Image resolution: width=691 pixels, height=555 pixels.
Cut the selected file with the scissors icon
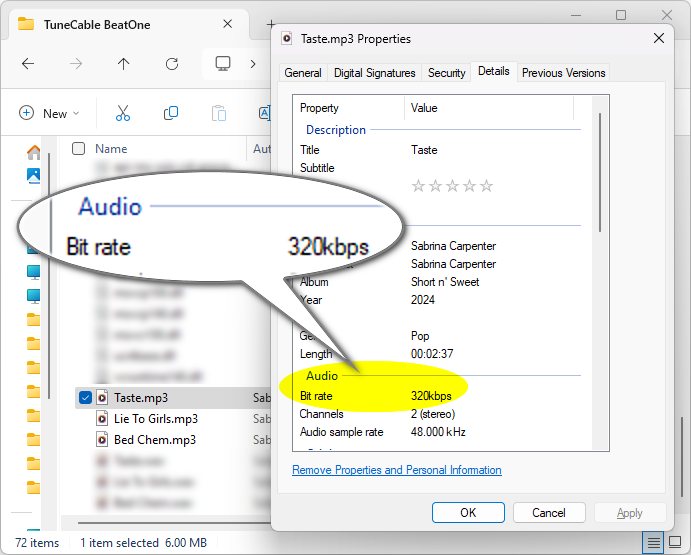tap(123, 113)
